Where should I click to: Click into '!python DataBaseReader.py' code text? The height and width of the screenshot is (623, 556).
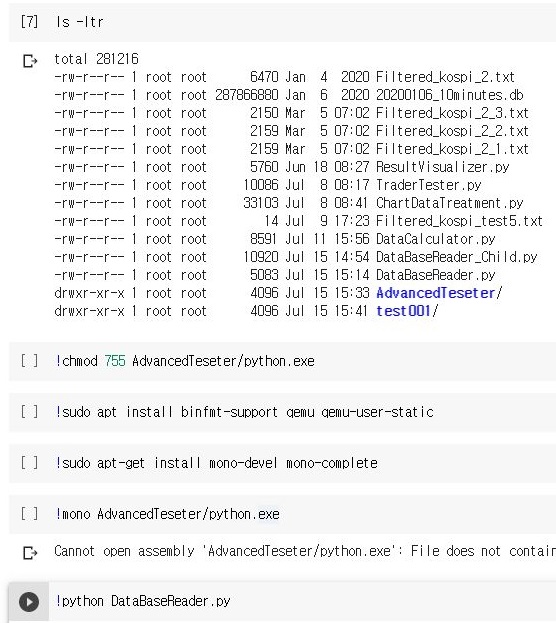[143, 601]
